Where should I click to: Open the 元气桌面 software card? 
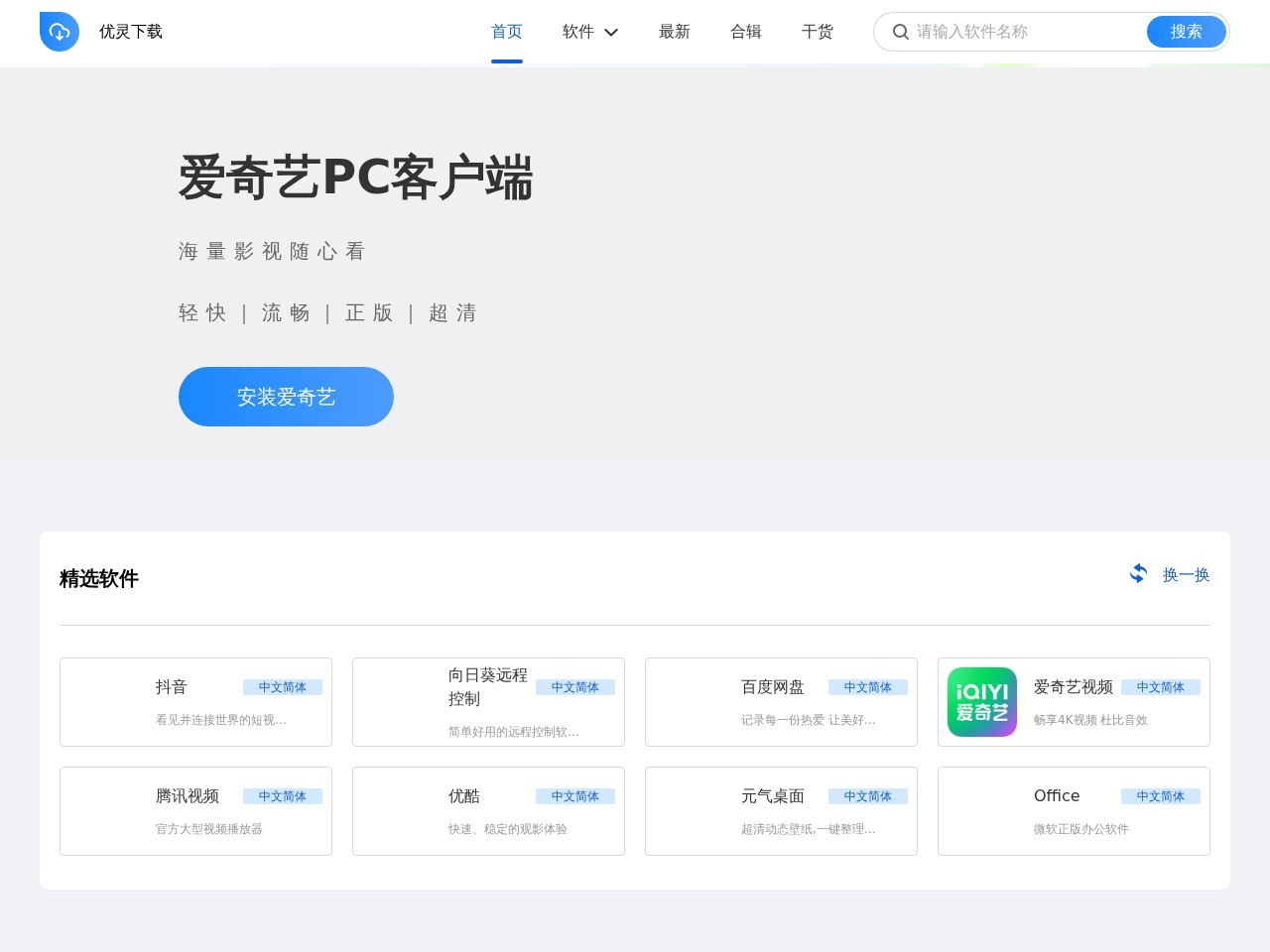pos(781,811)
